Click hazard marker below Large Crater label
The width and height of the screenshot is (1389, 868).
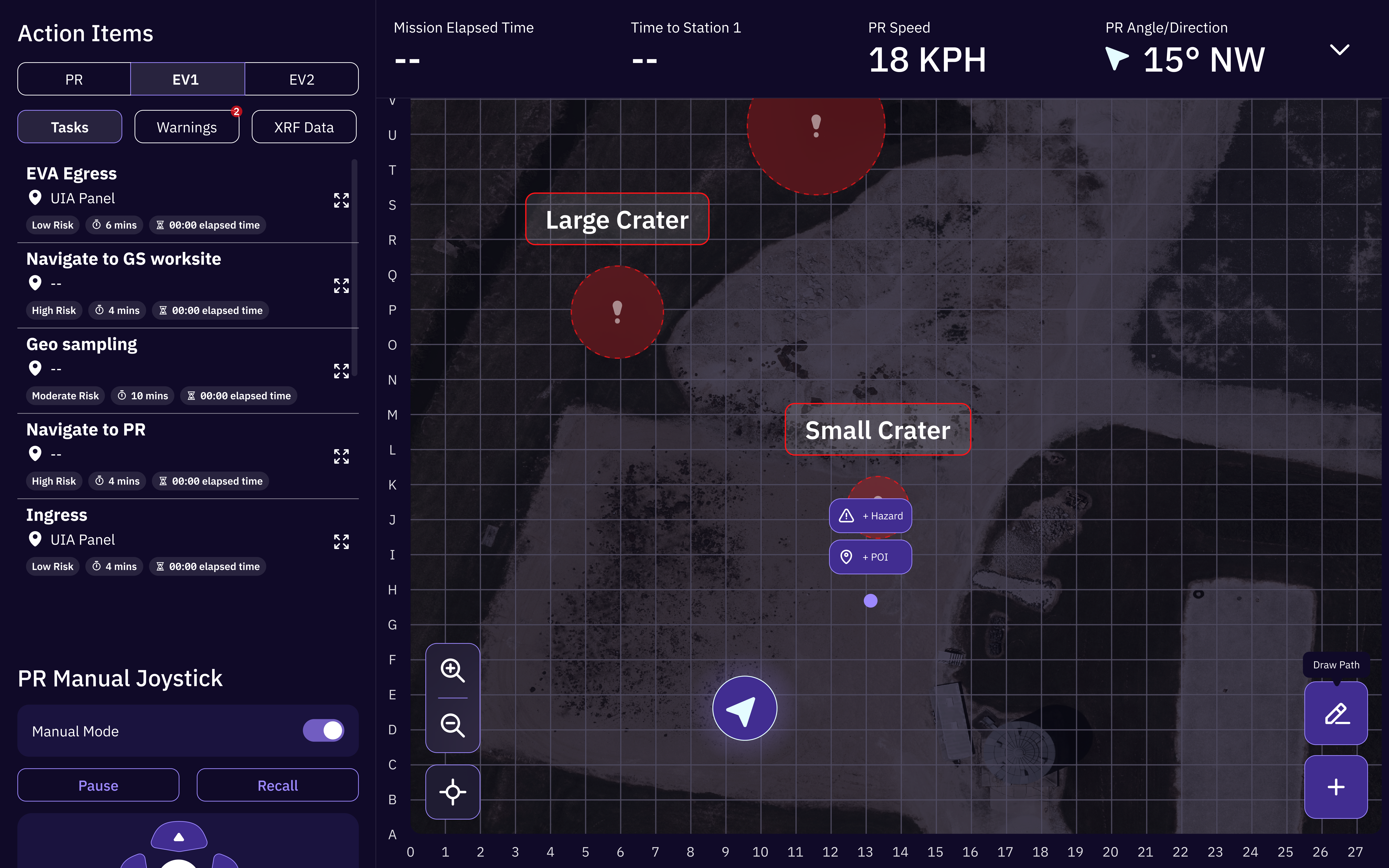pyautogui.click(x=617, y=312)
